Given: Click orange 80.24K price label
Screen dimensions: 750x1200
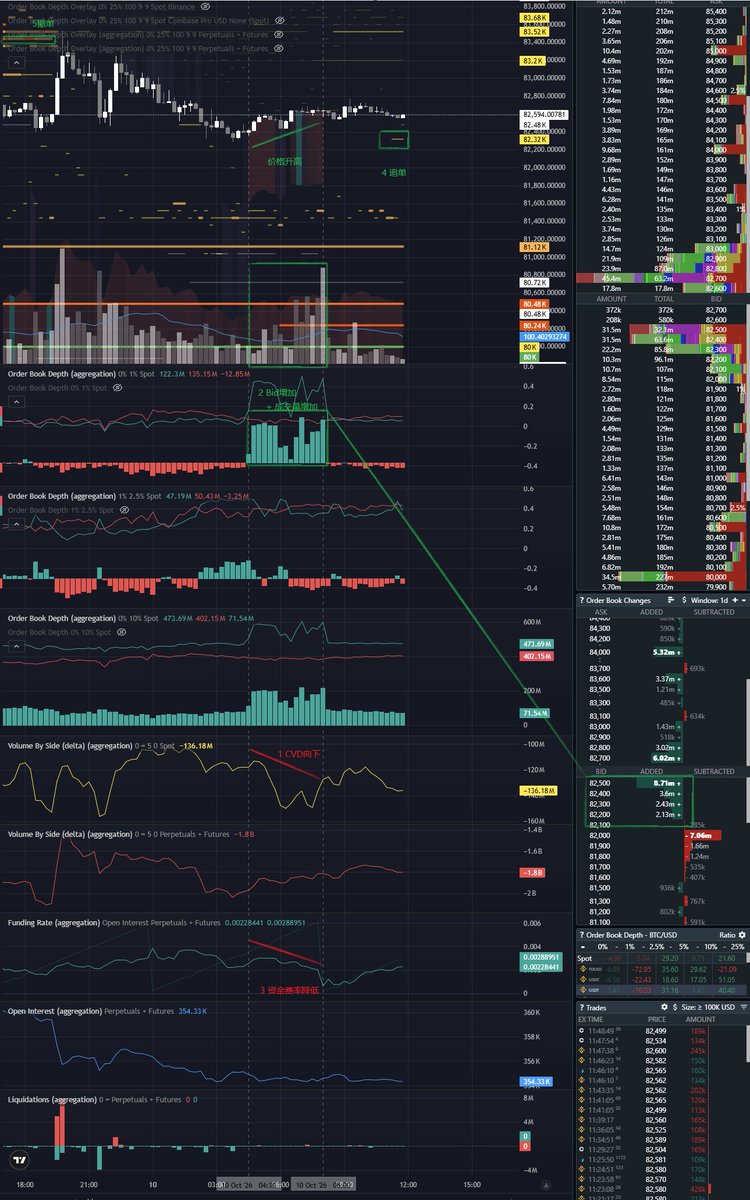Looking at the screenshot, I should (x=535, y=326).
